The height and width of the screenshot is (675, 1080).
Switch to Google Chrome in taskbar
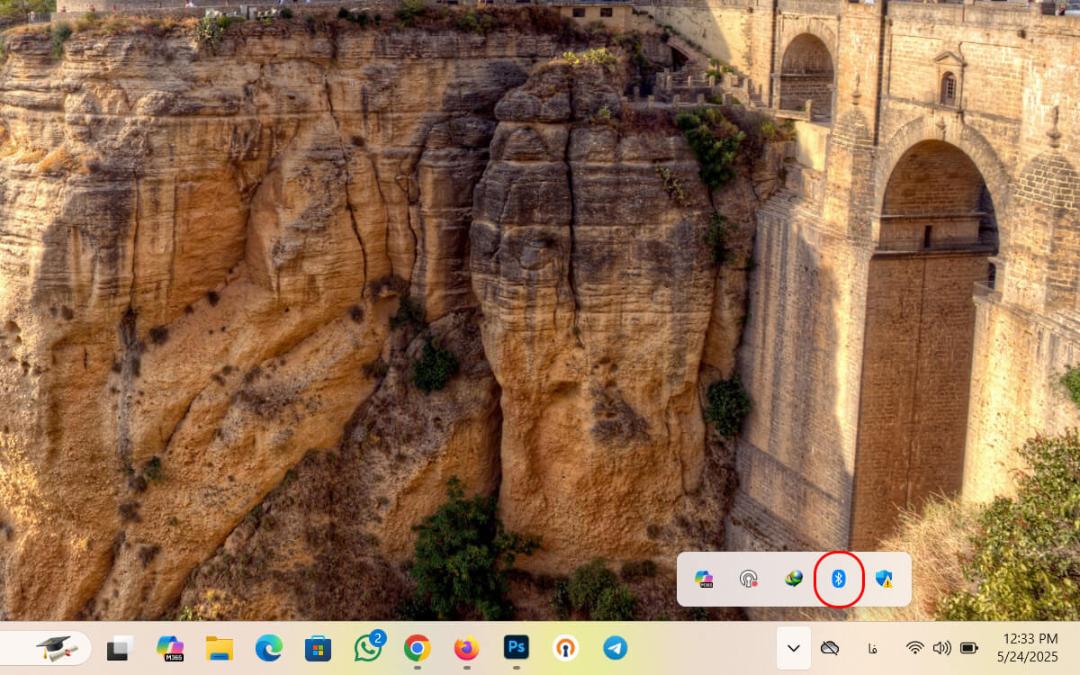tap(417, 647)
